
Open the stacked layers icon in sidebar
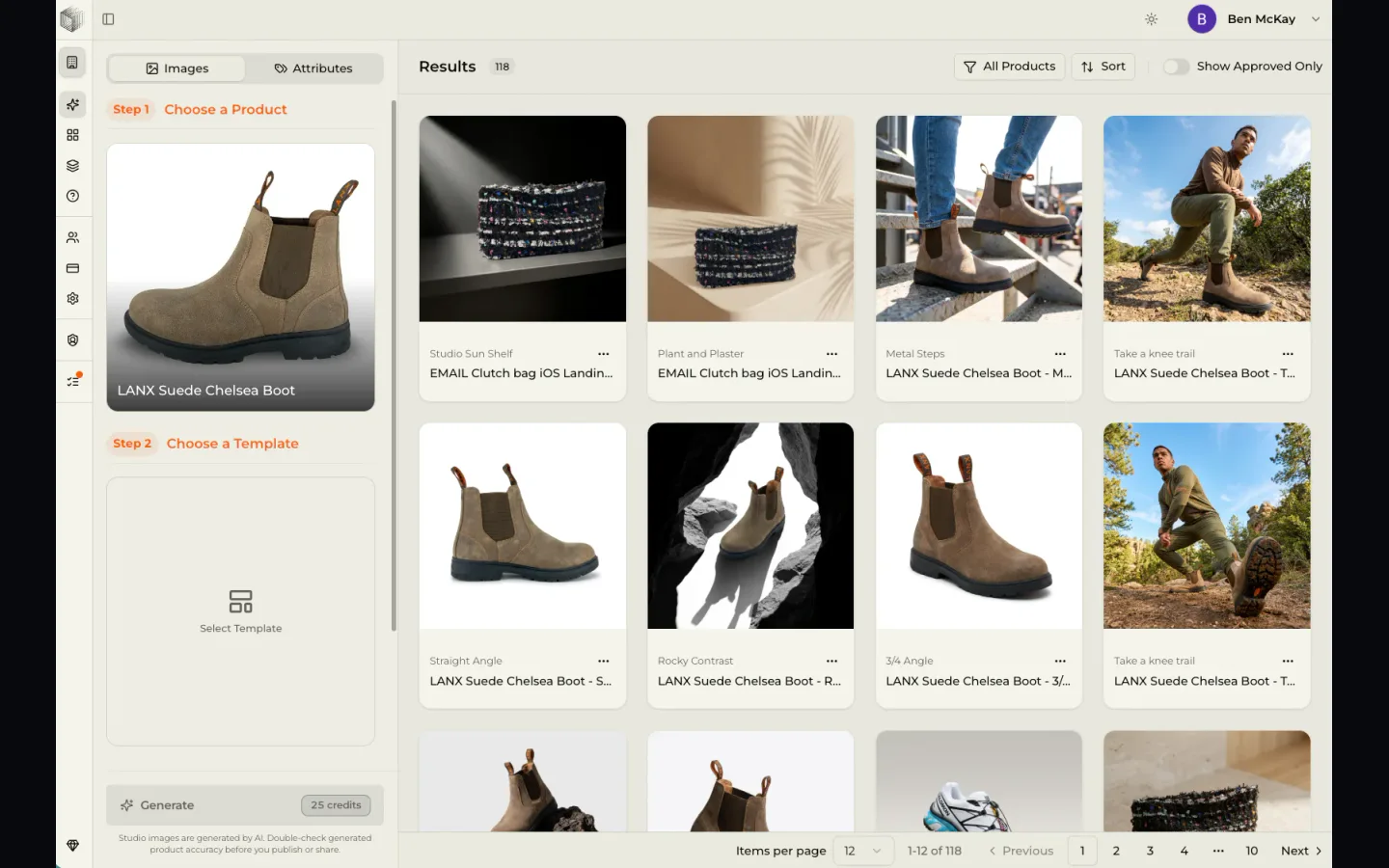[72, 166]
